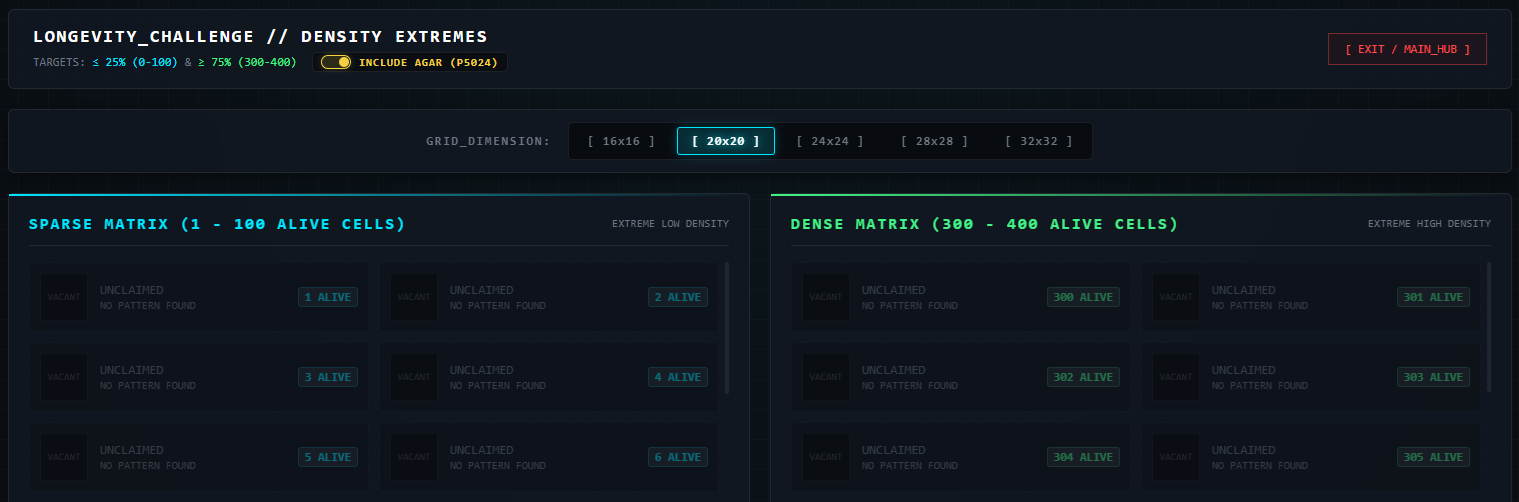Open the 6 ALIVE vacant thumbnail
The height and width of the screenshot is (502, 1519).
coord(414,457)
